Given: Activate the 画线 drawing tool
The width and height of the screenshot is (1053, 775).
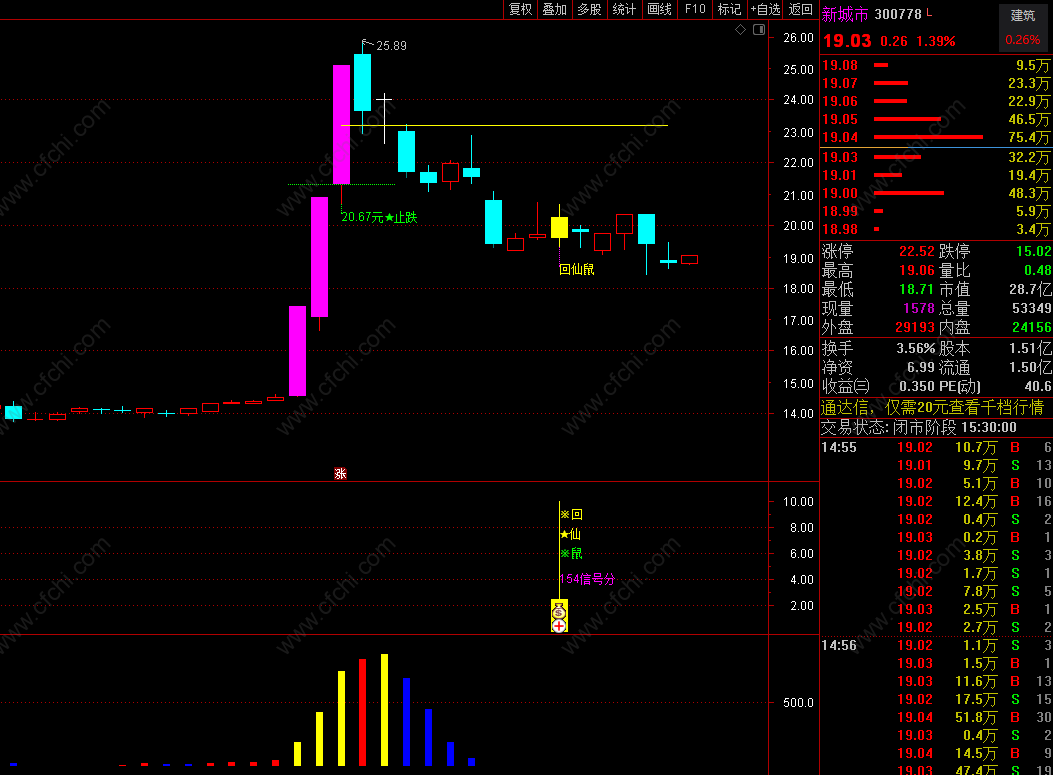Looking at the screenshot, I should 659,9.
